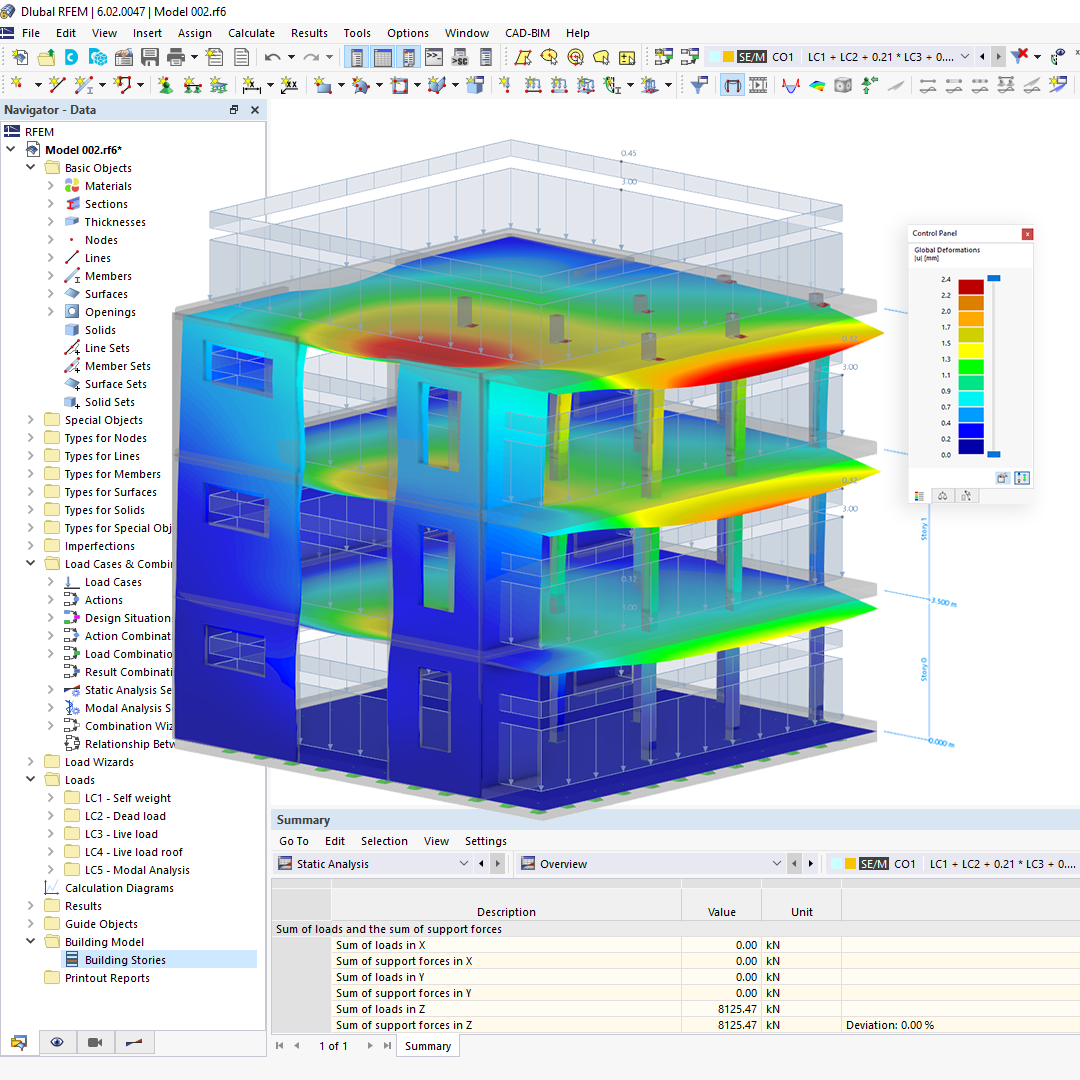Collapse the Basic Objects branch in the navigator
The width and height of the screenshot is (1080, 1080).
tap(30, 167)
